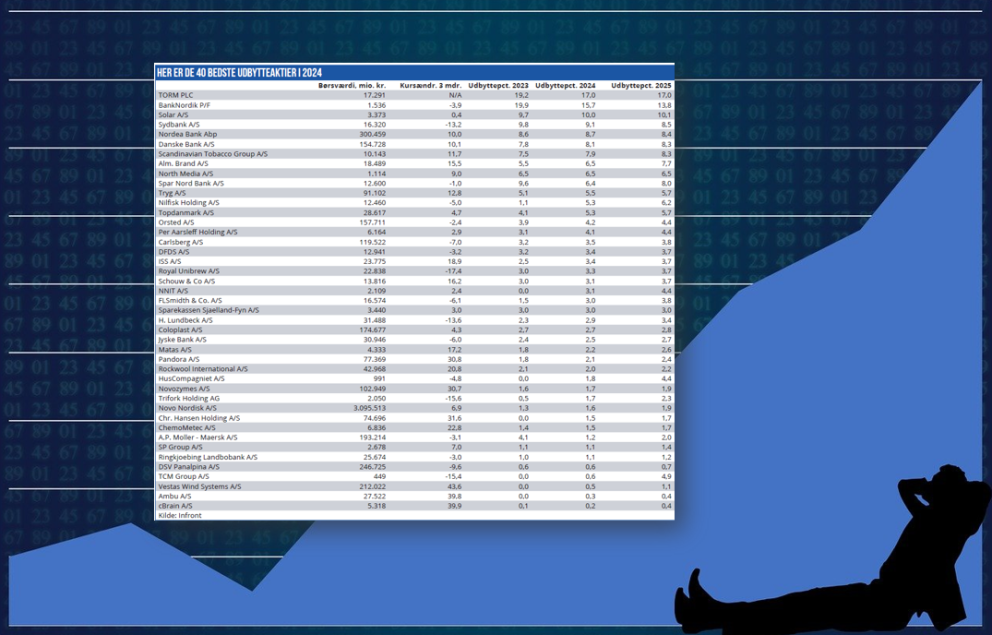Click 'ISS A/S' in the table
Viewport: 992px width, 635px height.
(x=170, y=261)
